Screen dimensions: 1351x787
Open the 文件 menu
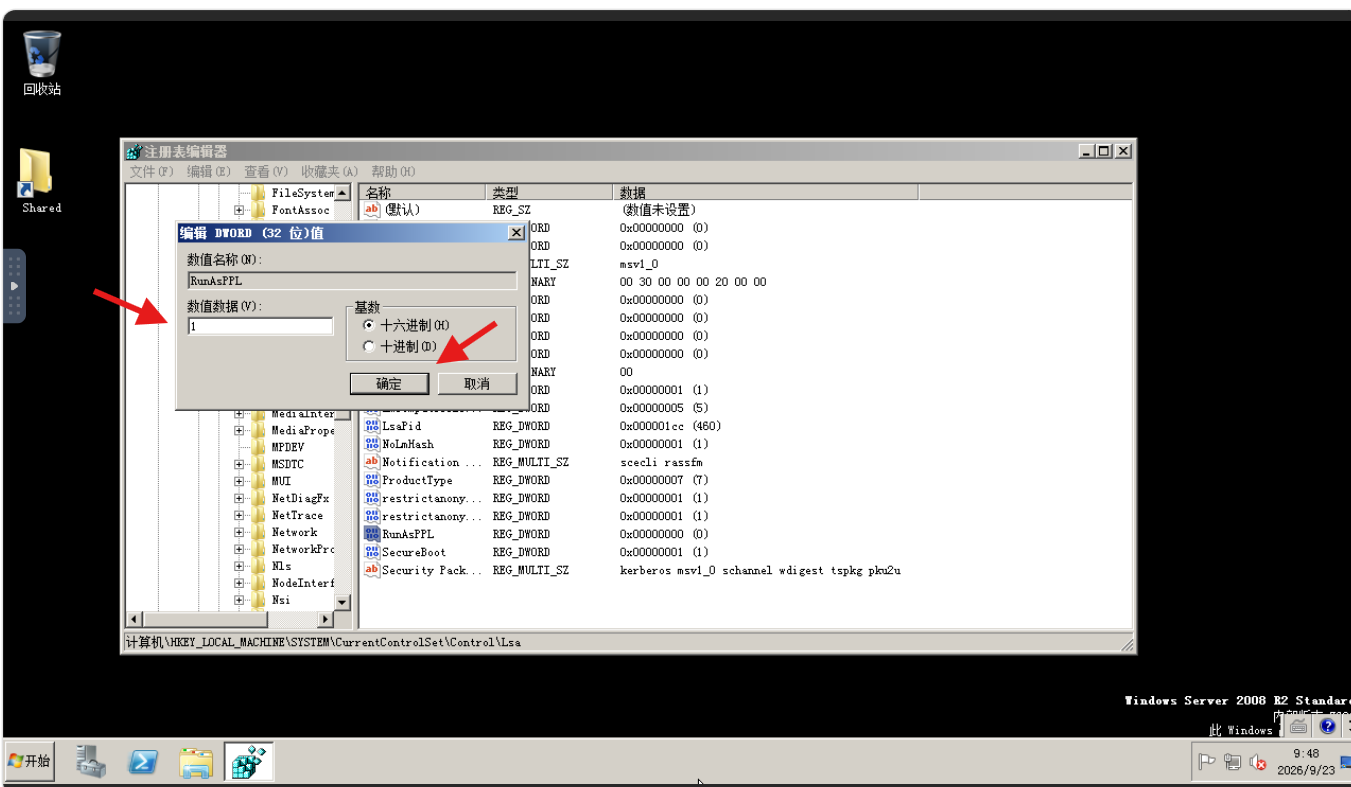(151, 172)
